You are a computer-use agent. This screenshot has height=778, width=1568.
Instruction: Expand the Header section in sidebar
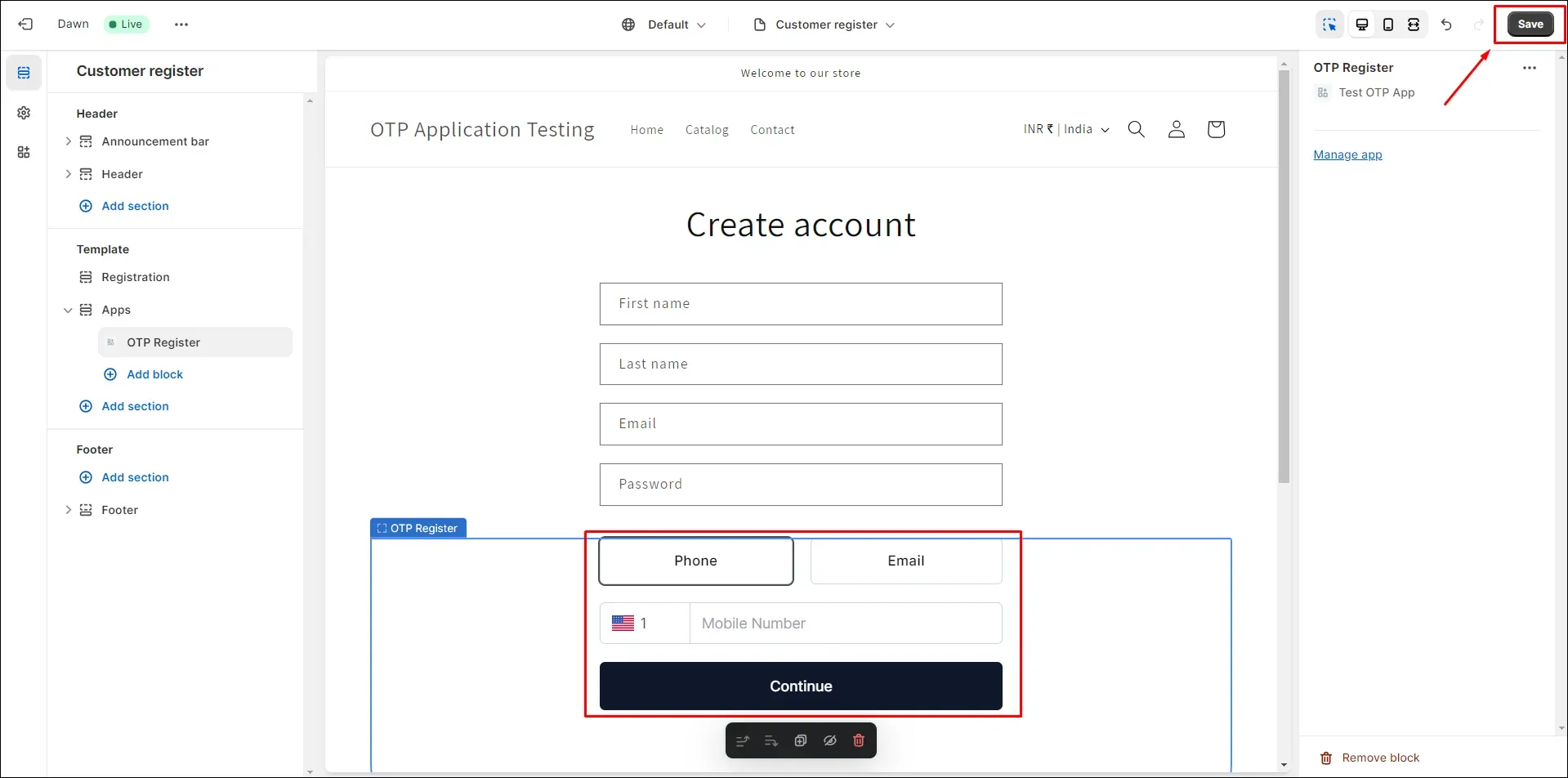69,174
